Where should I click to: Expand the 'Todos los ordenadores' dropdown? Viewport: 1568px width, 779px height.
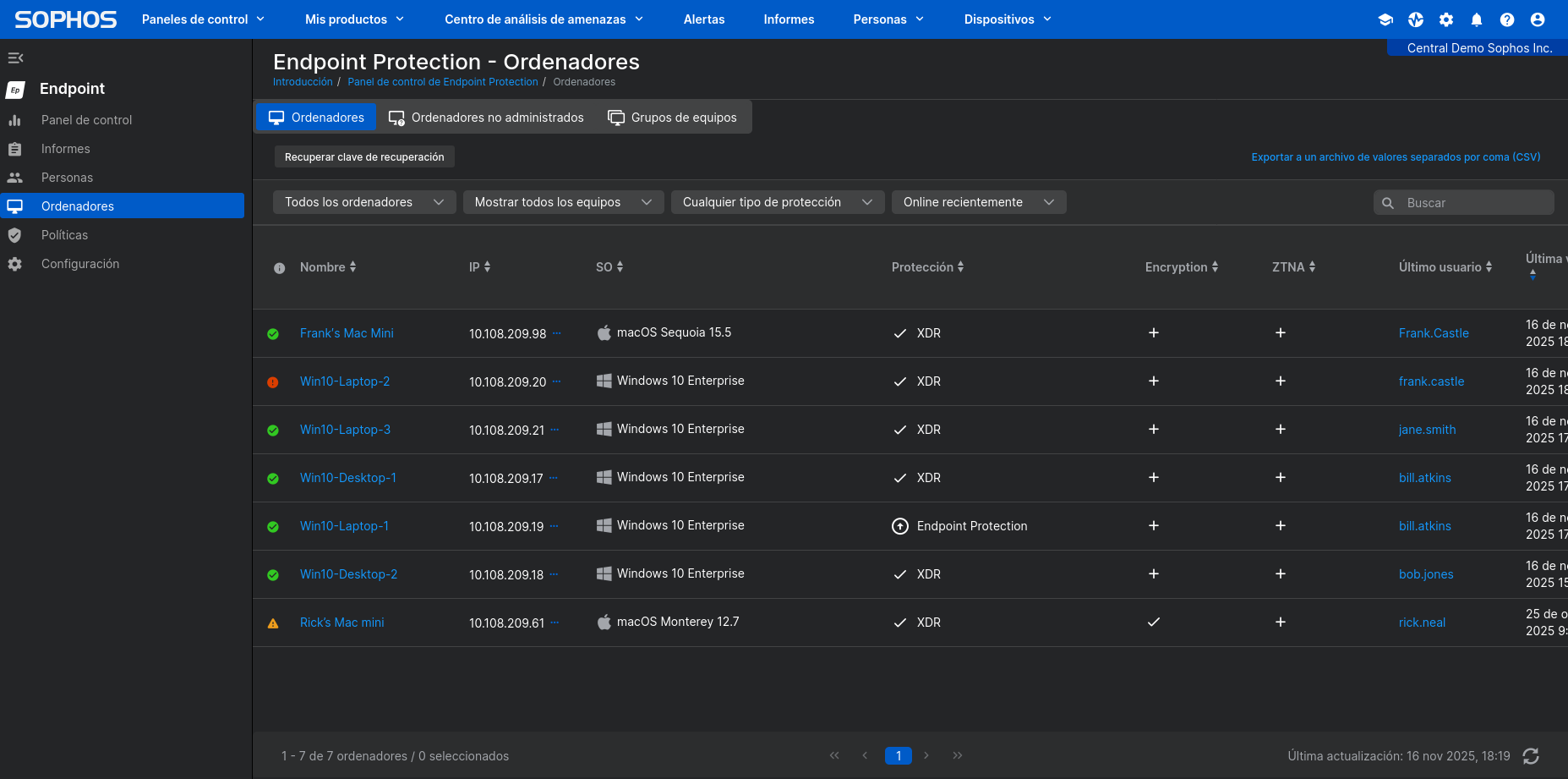364,202
